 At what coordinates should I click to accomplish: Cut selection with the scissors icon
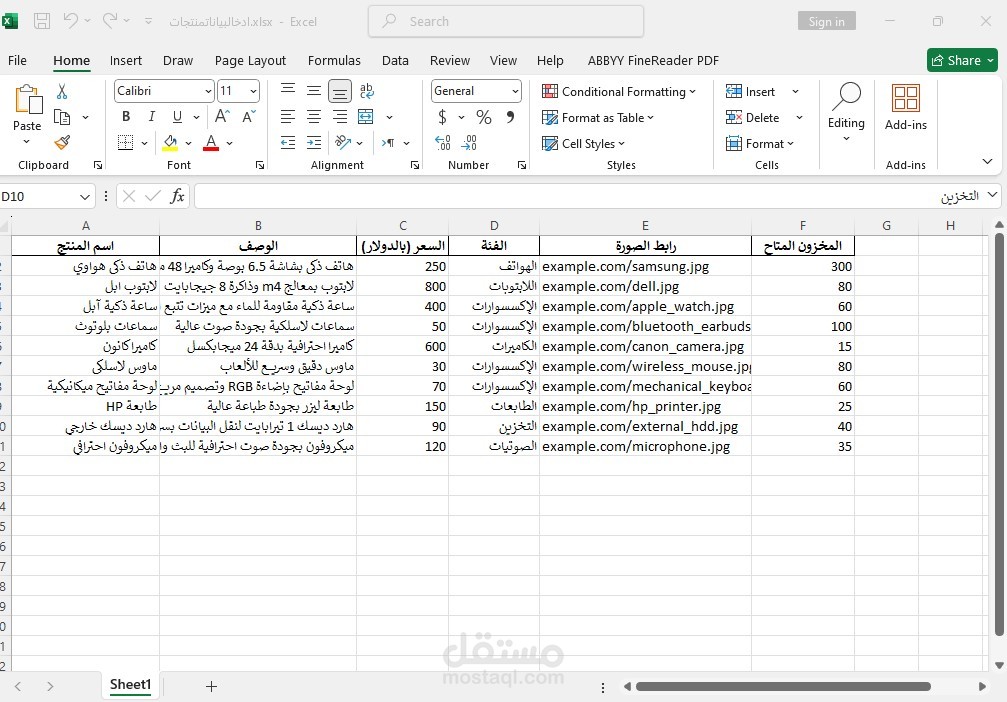[62, 91]
